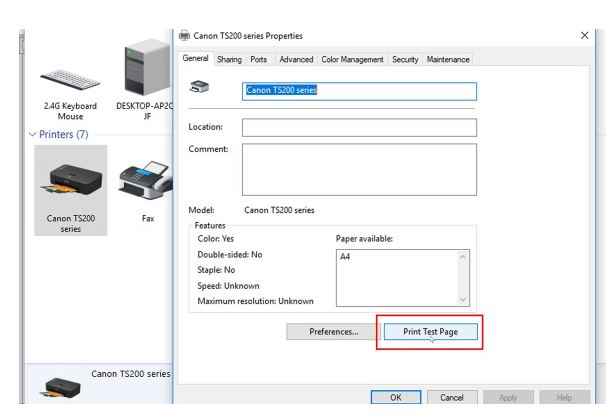Screen dimensions: 606x414
Task: Open the Sharing tab
Action: [x=229, y=60]
